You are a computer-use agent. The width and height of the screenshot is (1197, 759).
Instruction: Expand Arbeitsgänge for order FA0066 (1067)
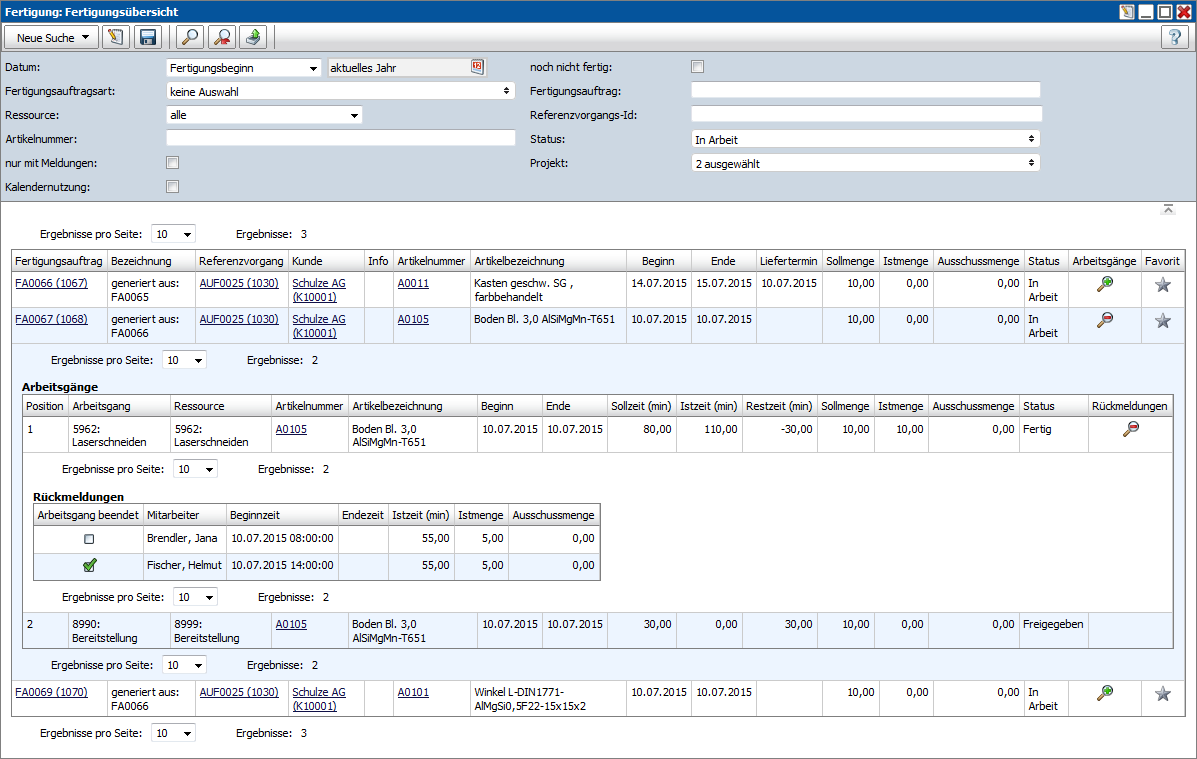1104,284
